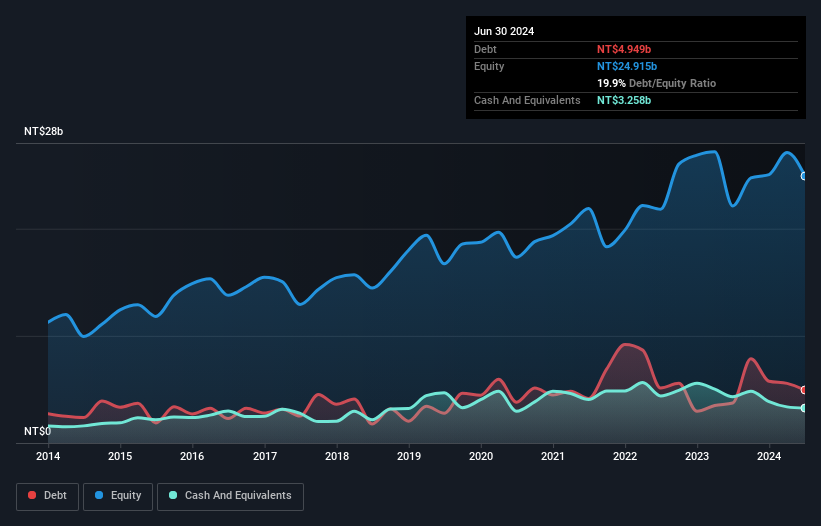The width and height of the screenshot is (821, 526).
Task: Click Cash And Equivalents label in tooltip
Action: tap(527, 100)
